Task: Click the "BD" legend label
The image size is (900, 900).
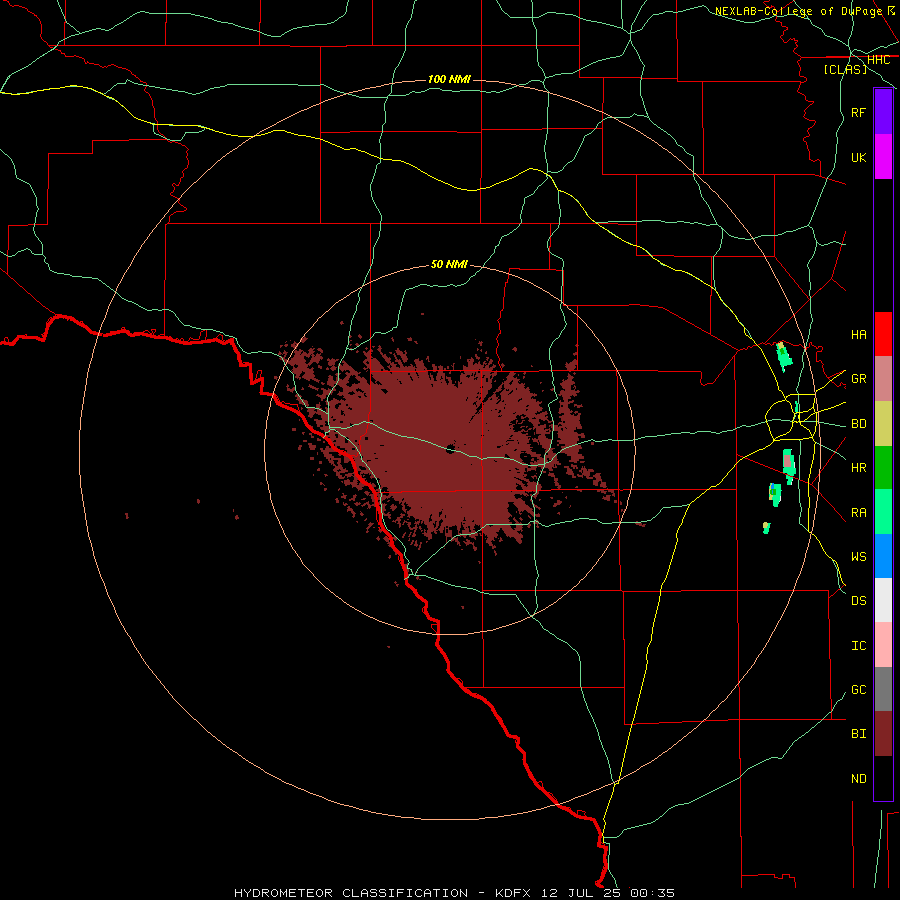Action: (858, 424)
